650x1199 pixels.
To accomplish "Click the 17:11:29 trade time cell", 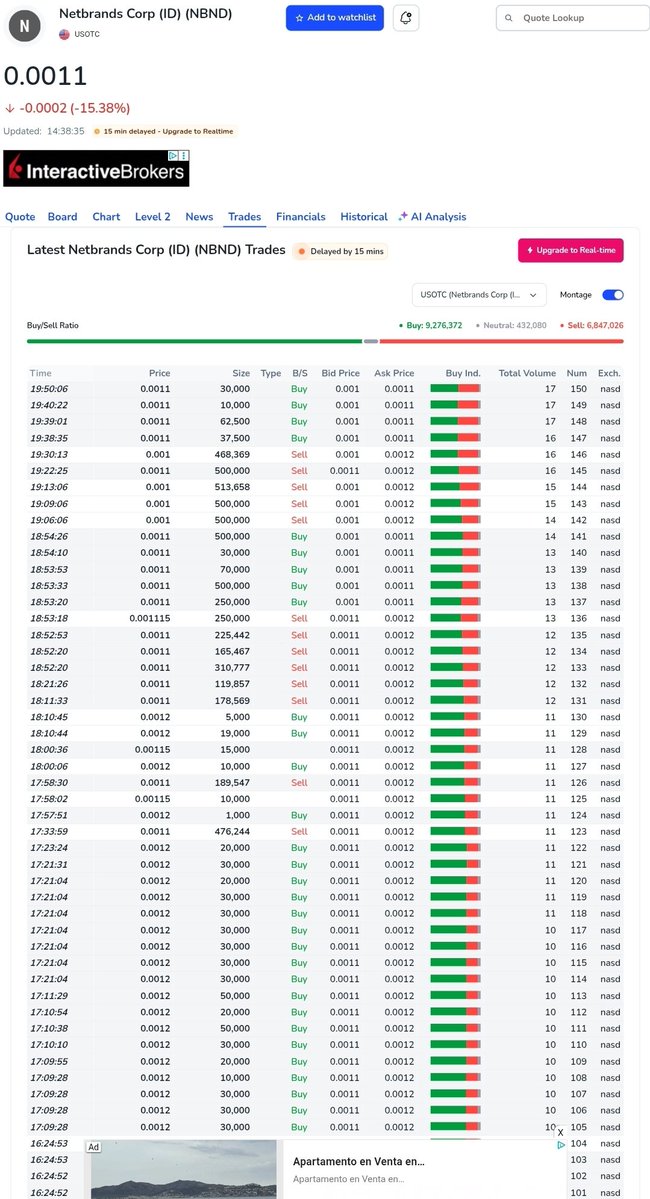I will coord(49,996).
